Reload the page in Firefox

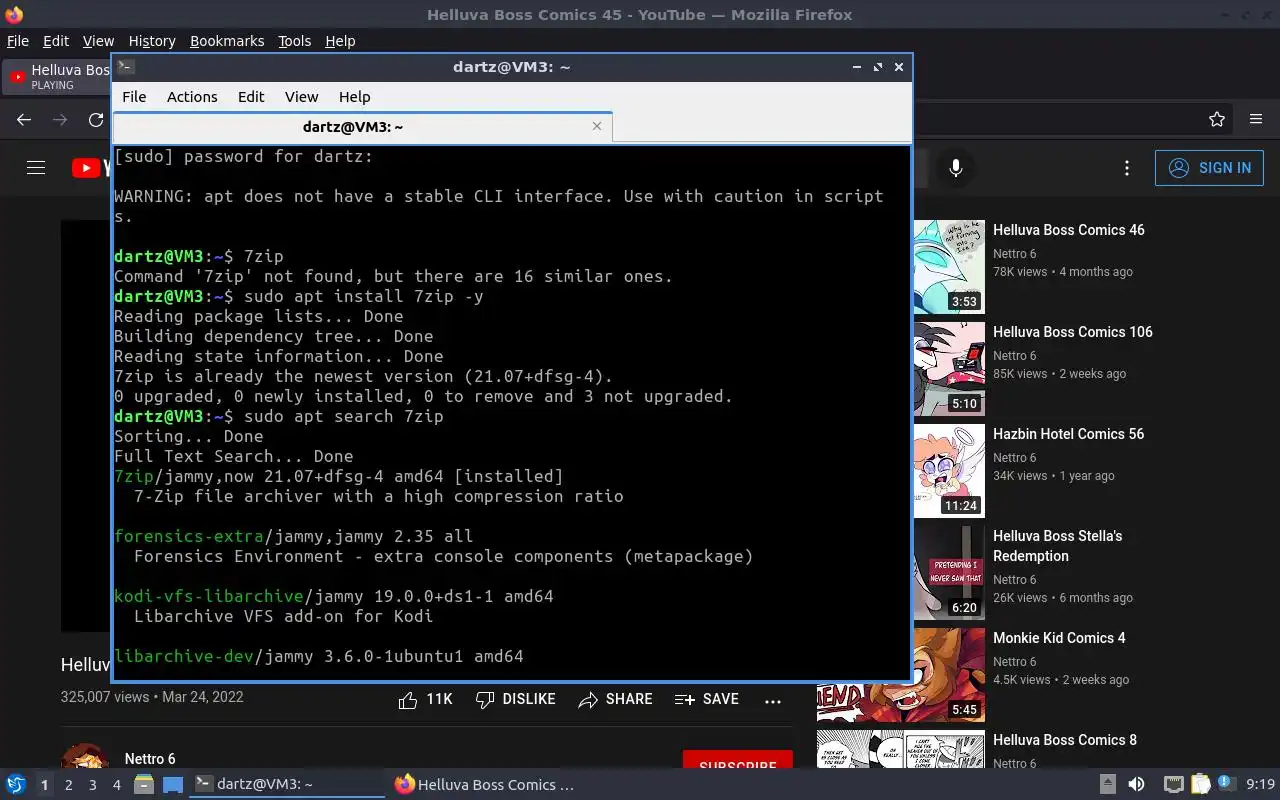[x=96, y=119]
